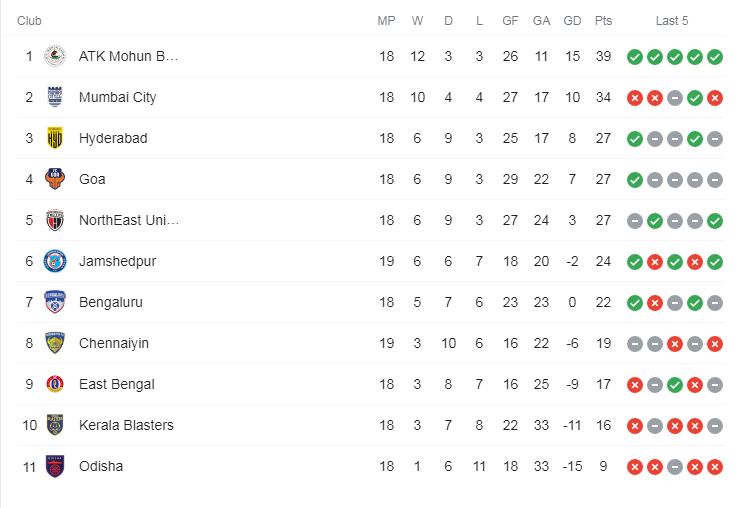The height and width of the screenshot is (508, 749).
Task: Click Mumbai City's latest loss icon
Action: (x=715, y=98)
